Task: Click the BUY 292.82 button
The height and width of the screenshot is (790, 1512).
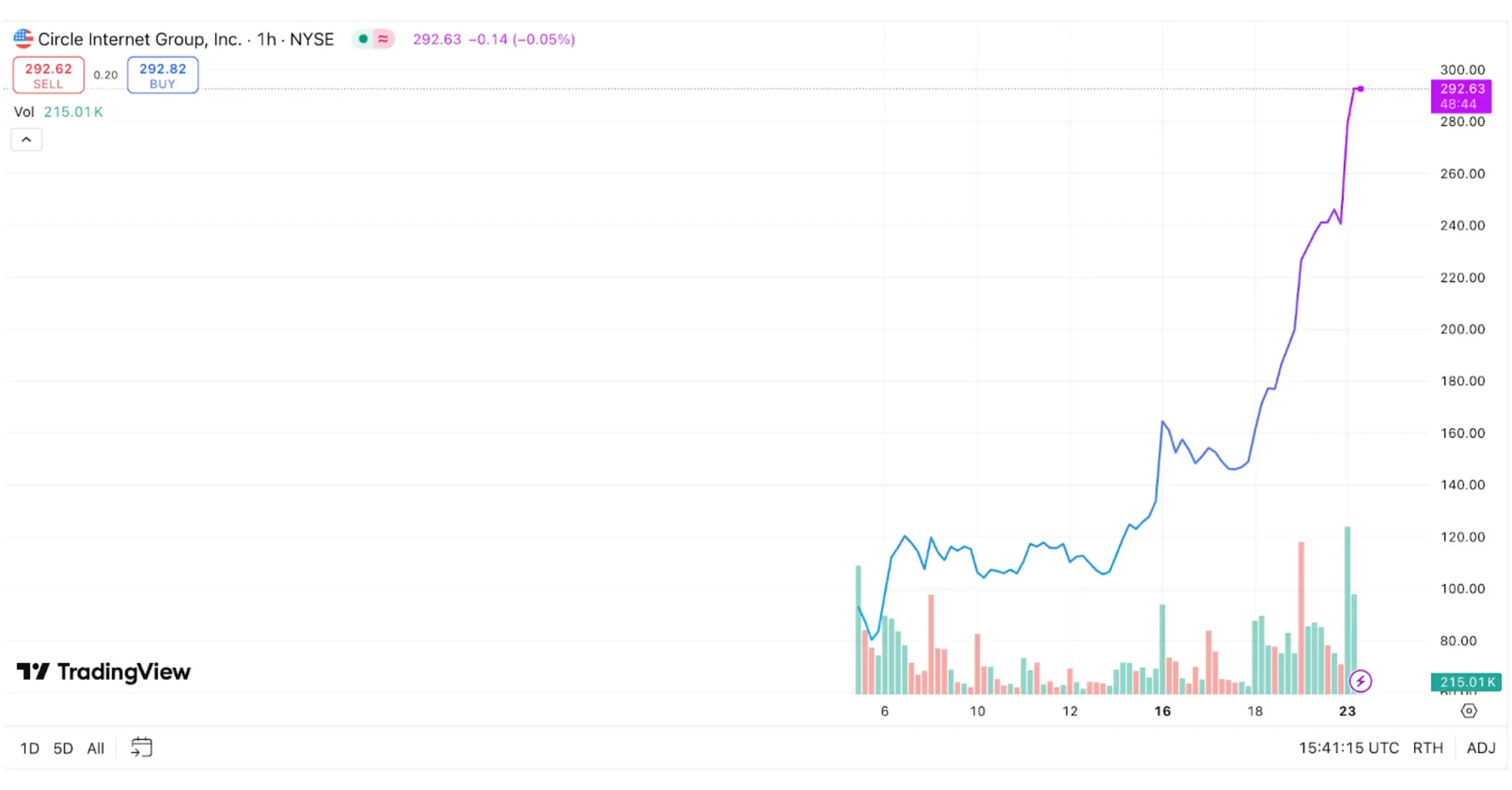Action: (x=162, y=74)
